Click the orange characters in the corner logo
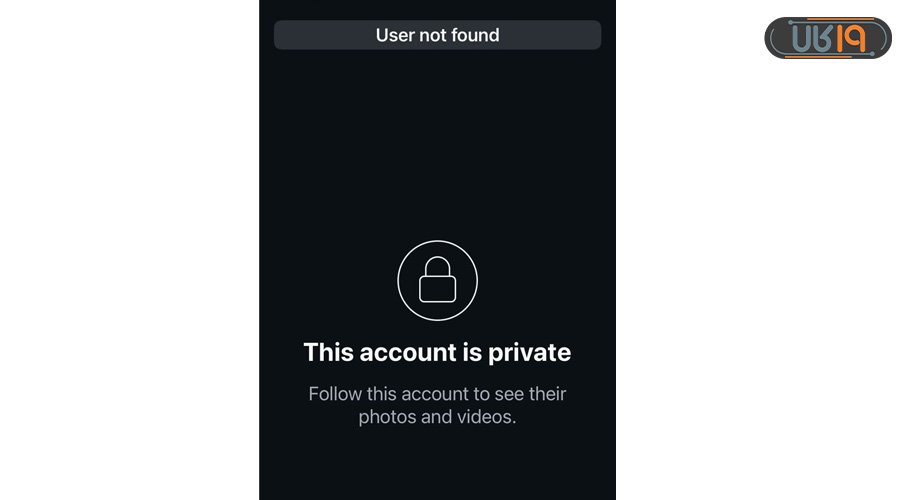900x500 pixels. [x=851, y=38]
